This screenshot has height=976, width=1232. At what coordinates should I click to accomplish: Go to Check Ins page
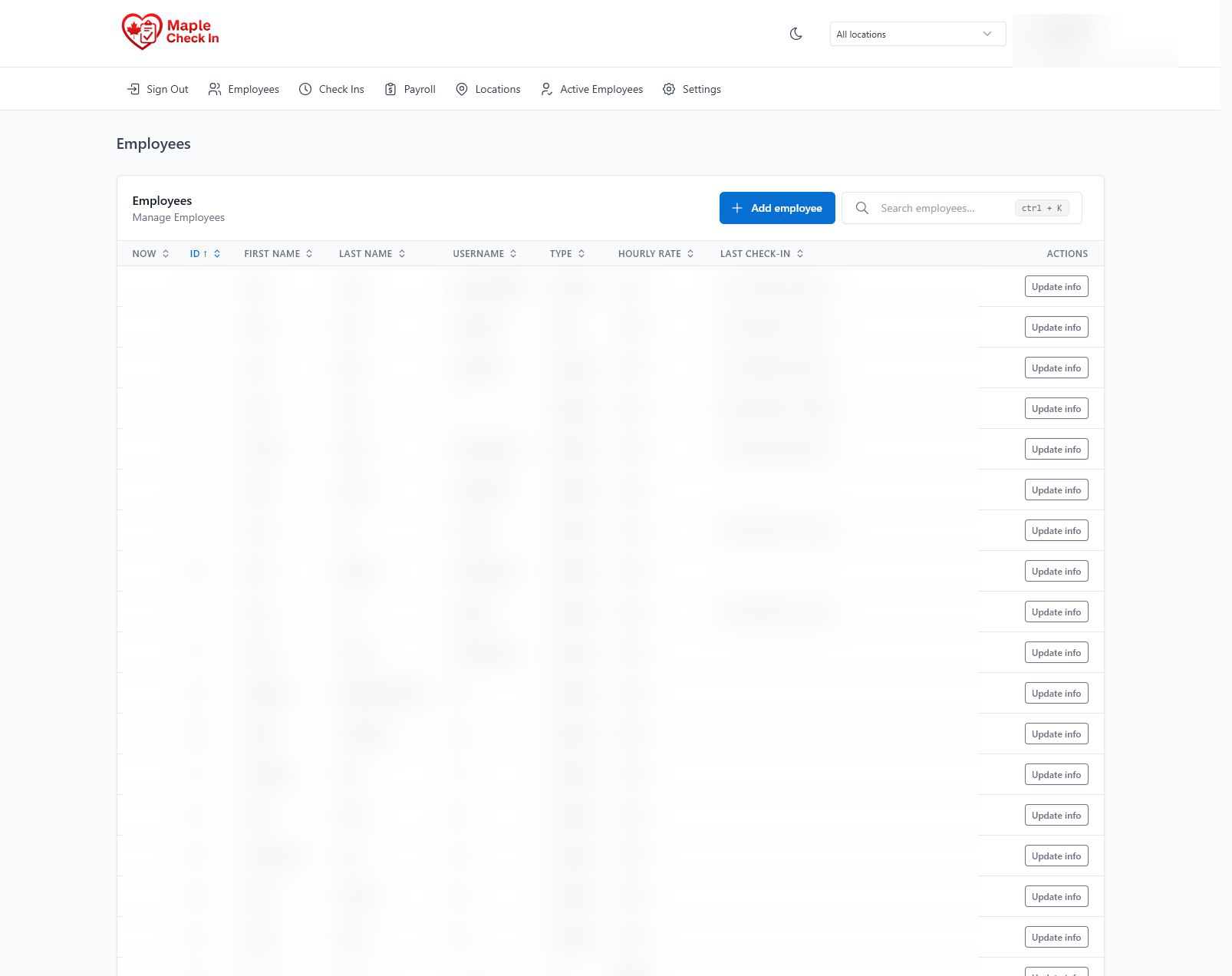pos(331,89)
